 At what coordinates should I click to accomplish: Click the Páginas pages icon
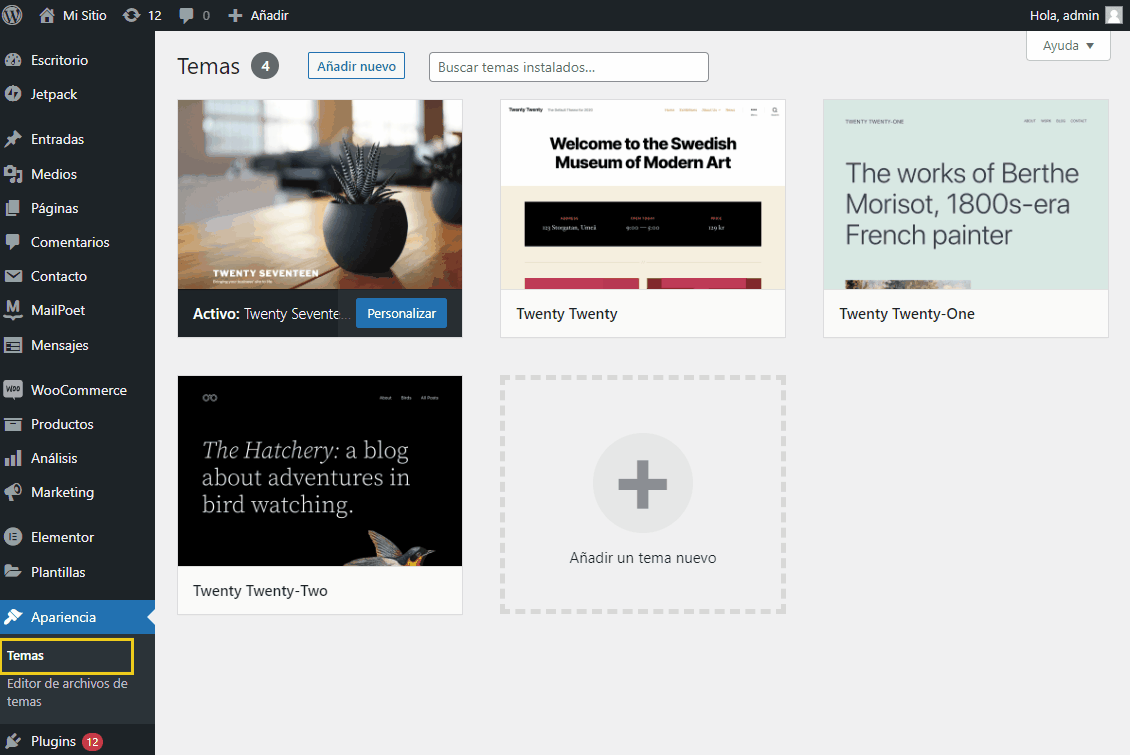click(13, 208)
